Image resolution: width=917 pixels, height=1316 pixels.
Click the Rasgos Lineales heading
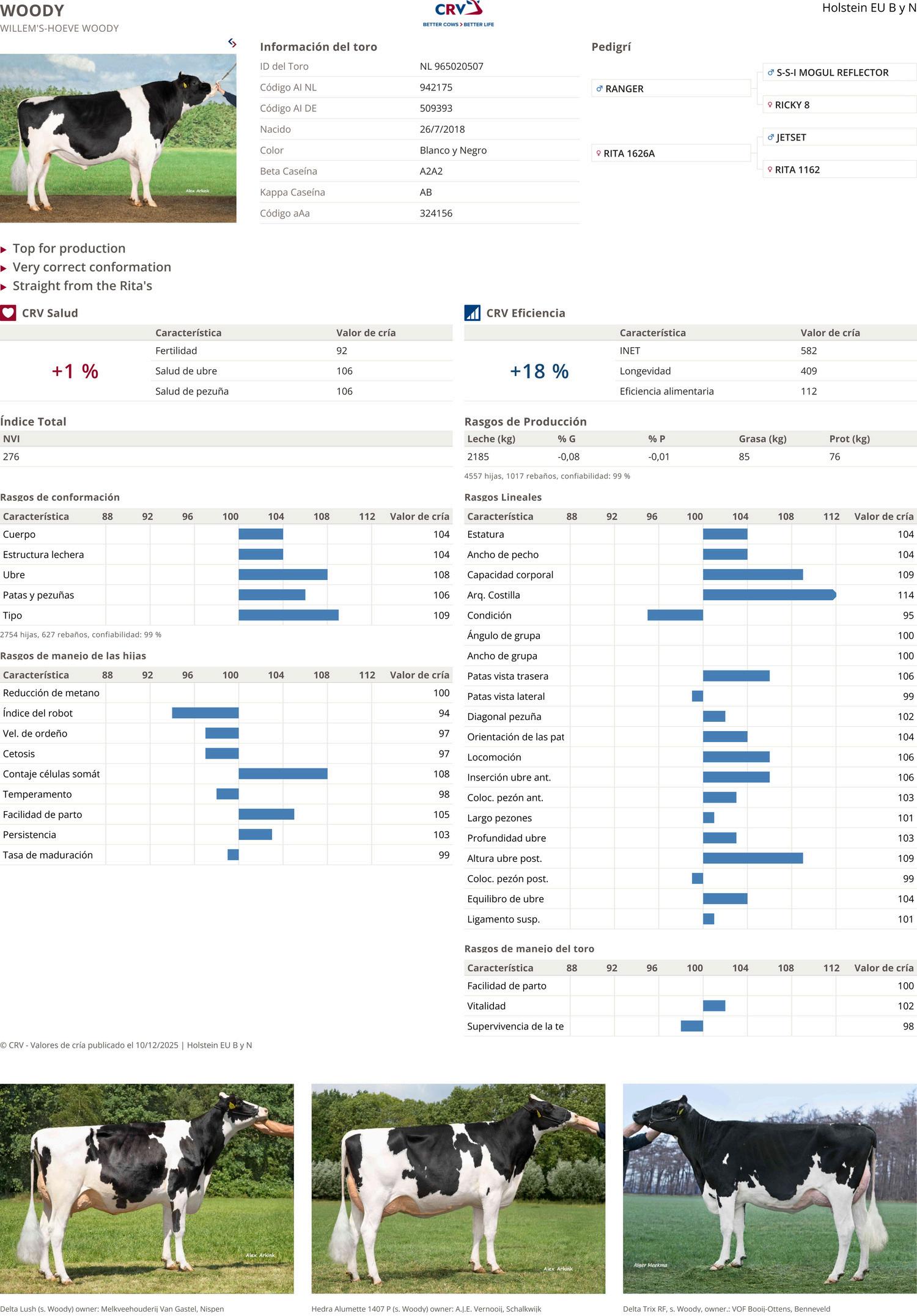(503, 497)
